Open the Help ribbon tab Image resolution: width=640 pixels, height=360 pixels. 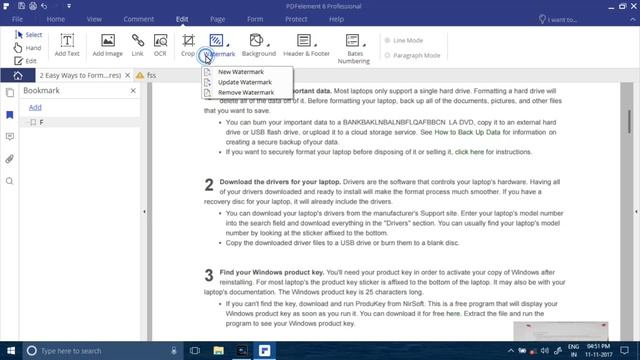(336, 19)
